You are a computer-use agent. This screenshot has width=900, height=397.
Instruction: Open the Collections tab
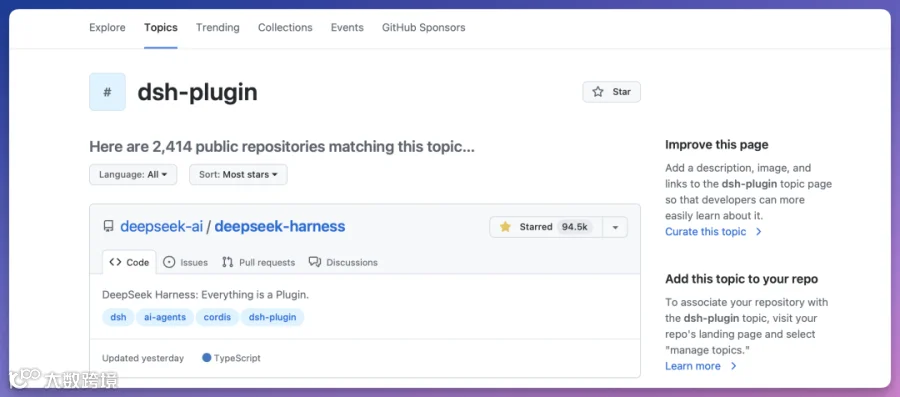(285, 28)
